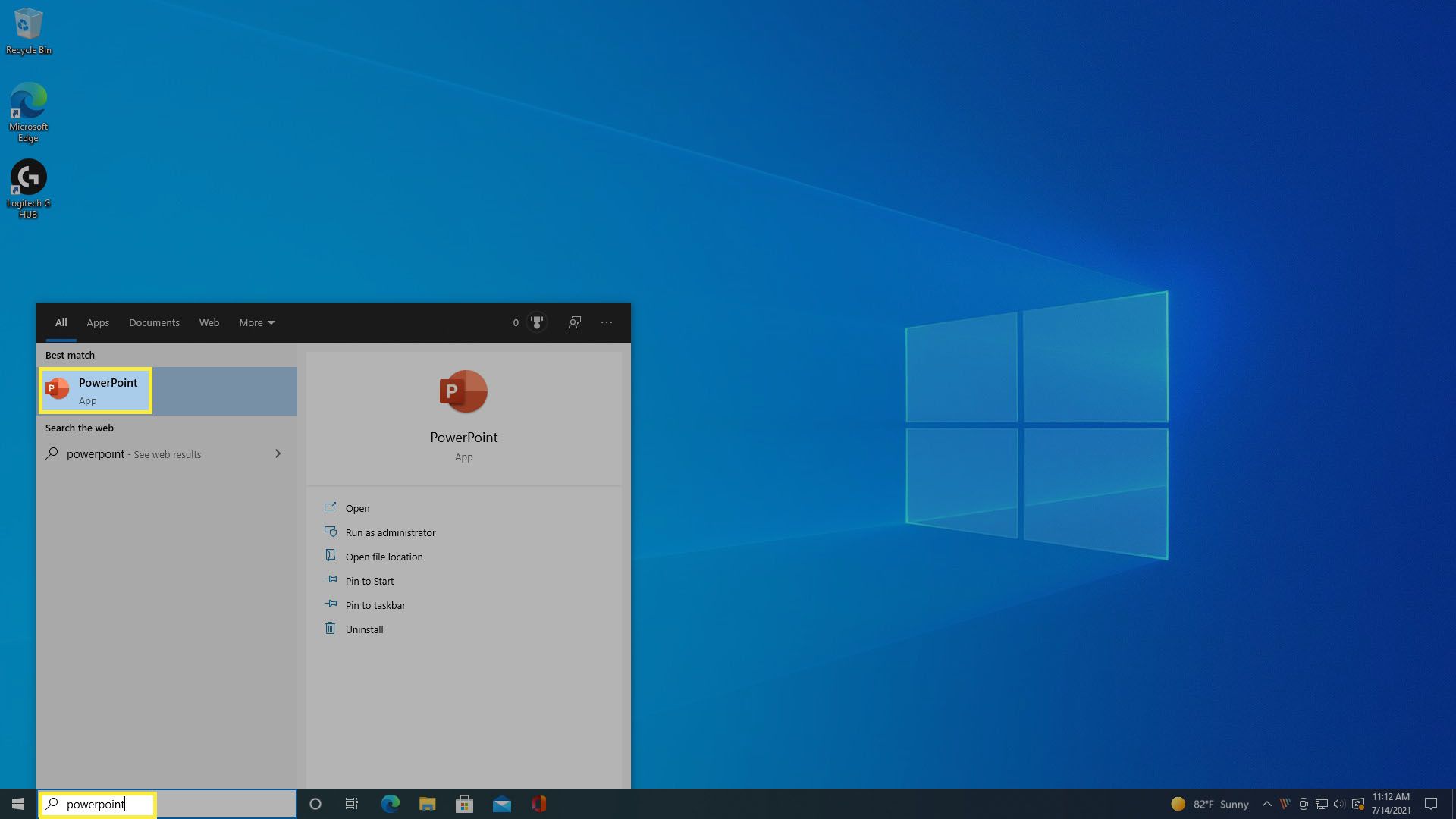
Task: Expand web search results for powerpoint
Action: coord(278,453)
